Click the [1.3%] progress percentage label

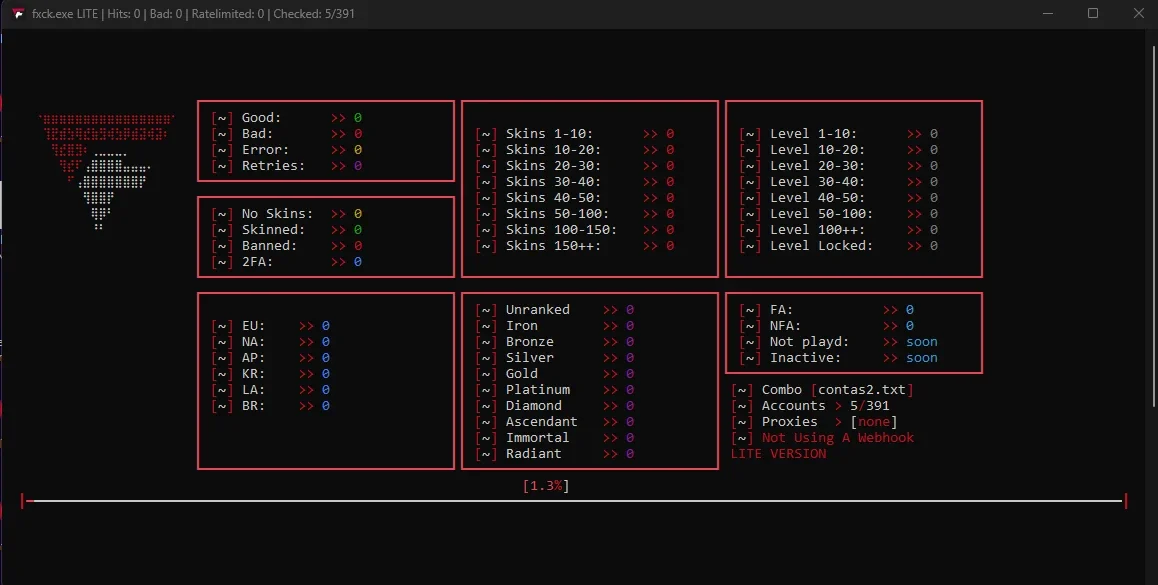pos(546,485)
